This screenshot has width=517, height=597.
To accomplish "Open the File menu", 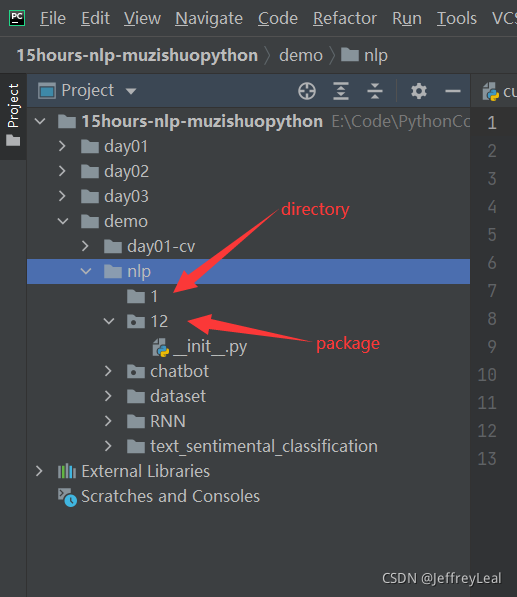I will click(53, 18).
